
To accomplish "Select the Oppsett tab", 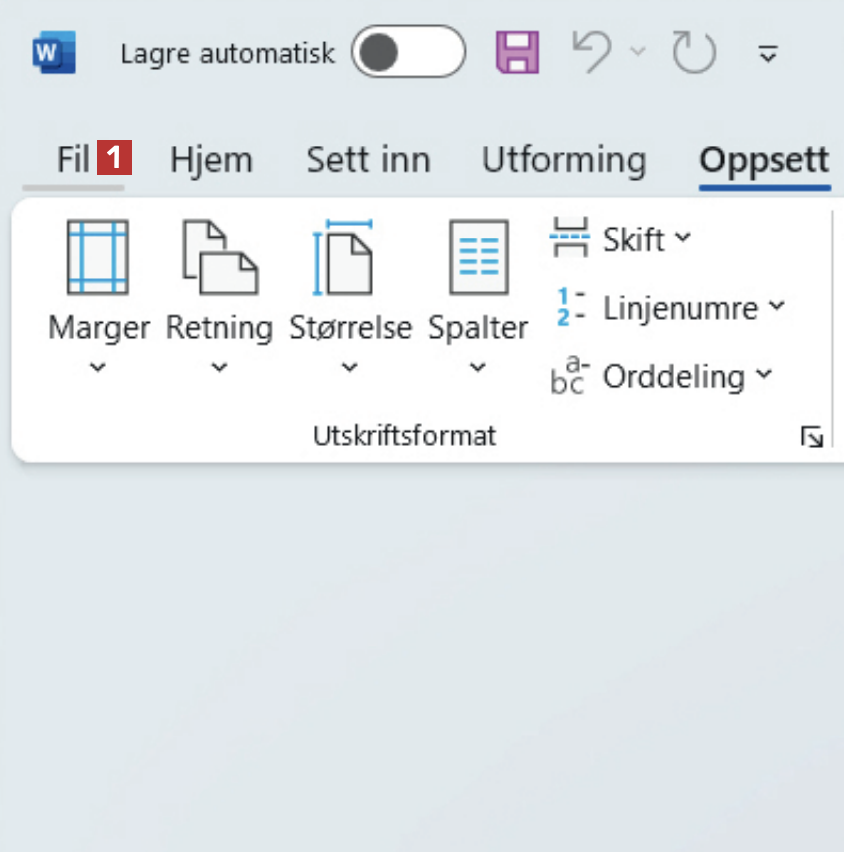I will click(764, 160).
